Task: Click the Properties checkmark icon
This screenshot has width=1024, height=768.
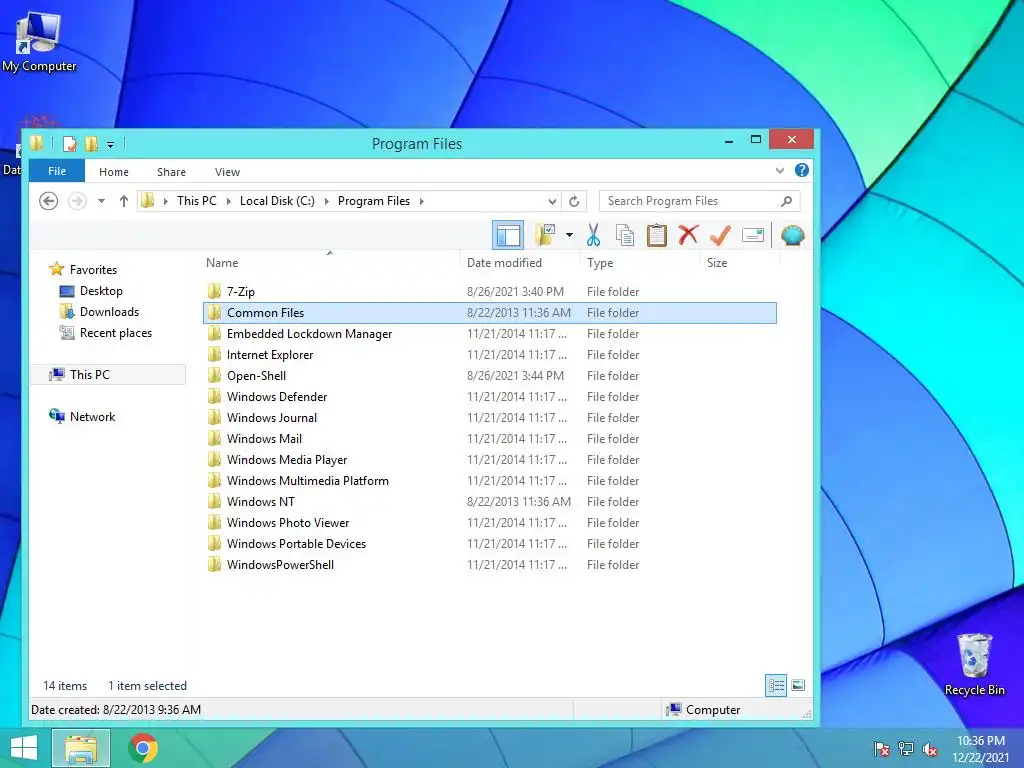Action: 720,235
